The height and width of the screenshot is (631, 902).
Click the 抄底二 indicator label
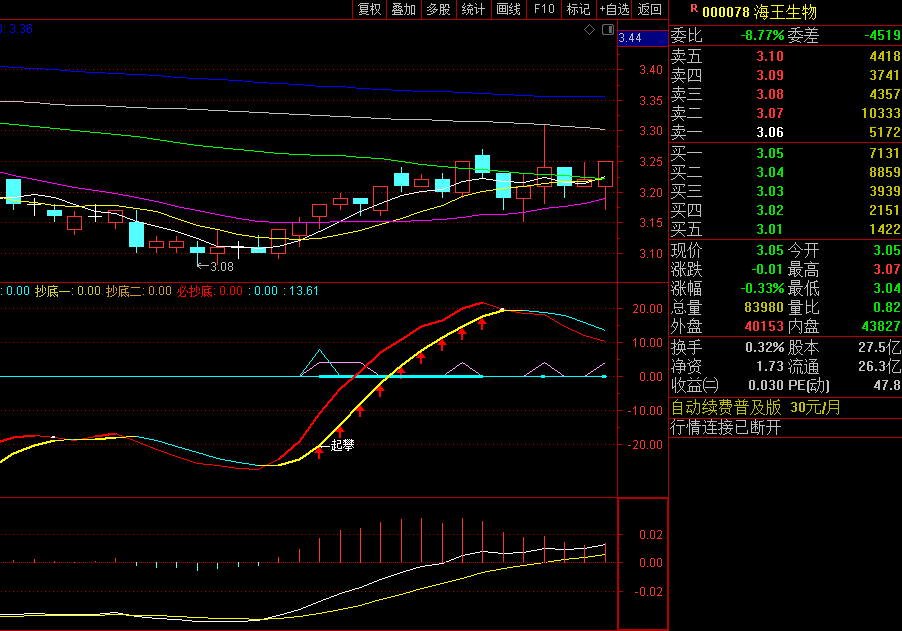(123, 291)
